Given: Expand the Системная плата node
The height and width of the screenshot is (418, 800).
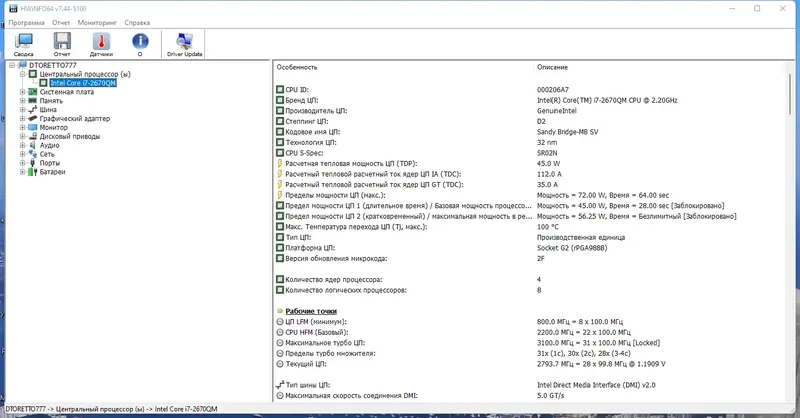Looking at the screenshot, I should [x=22, y=92].
